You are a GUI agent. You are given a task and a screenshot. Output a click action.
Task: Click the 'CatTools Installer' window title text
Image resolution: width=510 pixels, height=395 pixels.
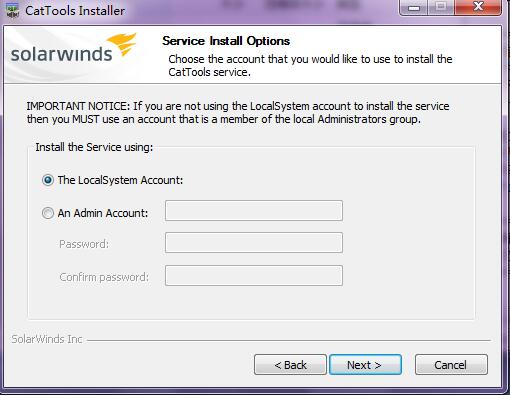pyautogui.click(x=75, y=11)
